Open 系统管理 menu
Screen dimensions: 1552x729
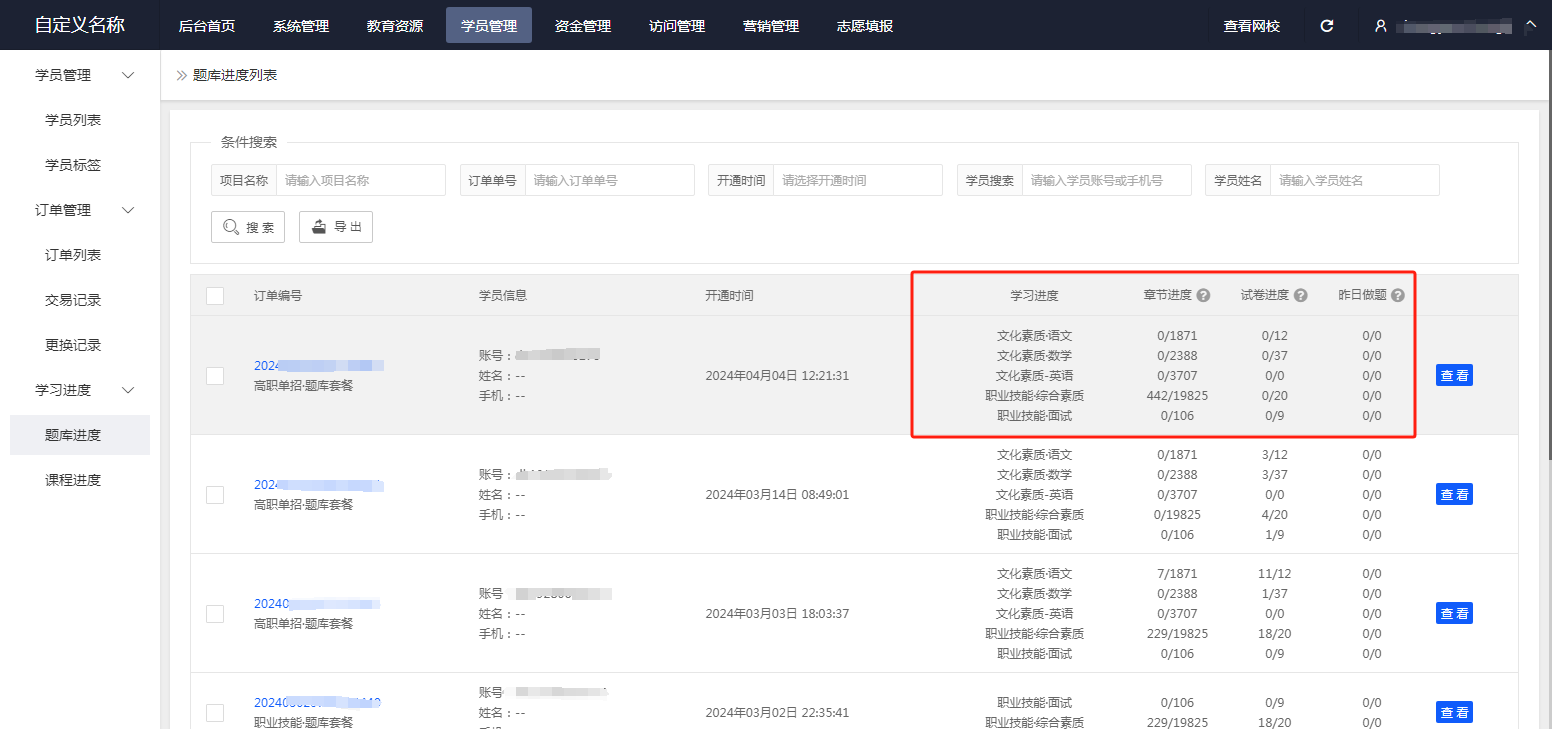pyautogui.click(x=300, y=26)
